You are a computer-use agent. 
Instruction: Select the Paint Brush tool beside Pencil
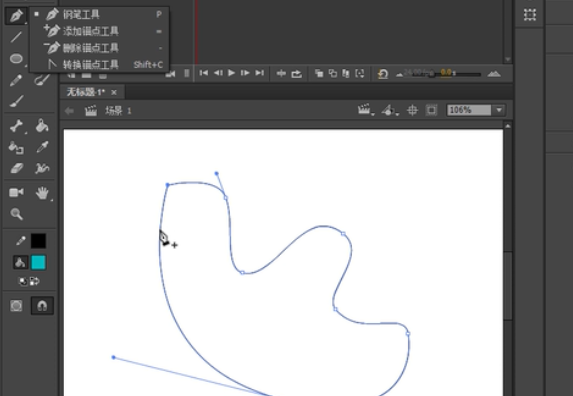(x=42, y=80)
